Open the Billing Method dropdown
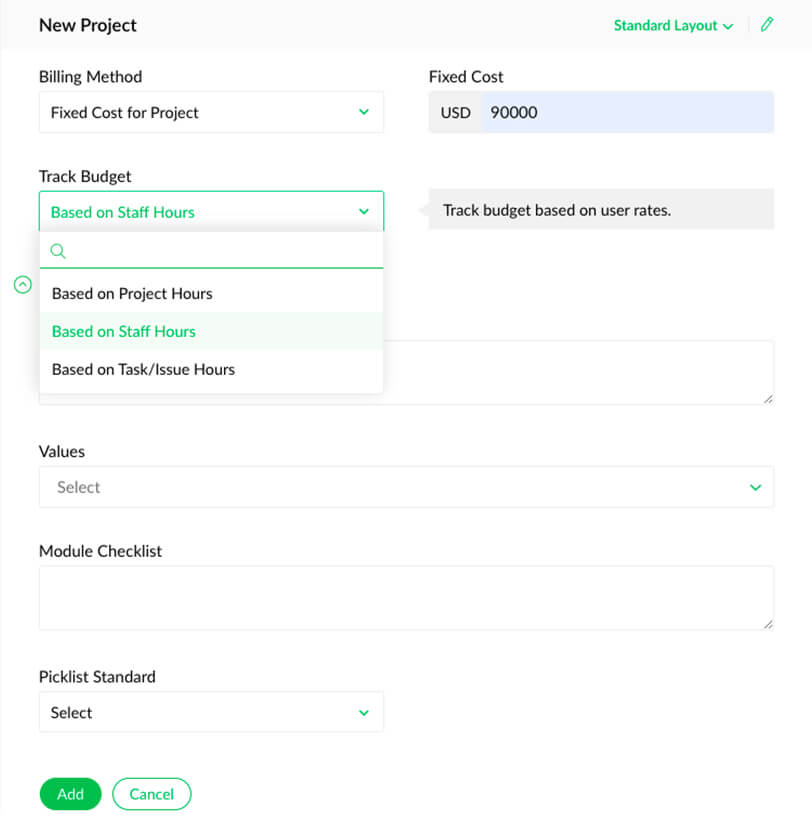 [x=211, y=112]
